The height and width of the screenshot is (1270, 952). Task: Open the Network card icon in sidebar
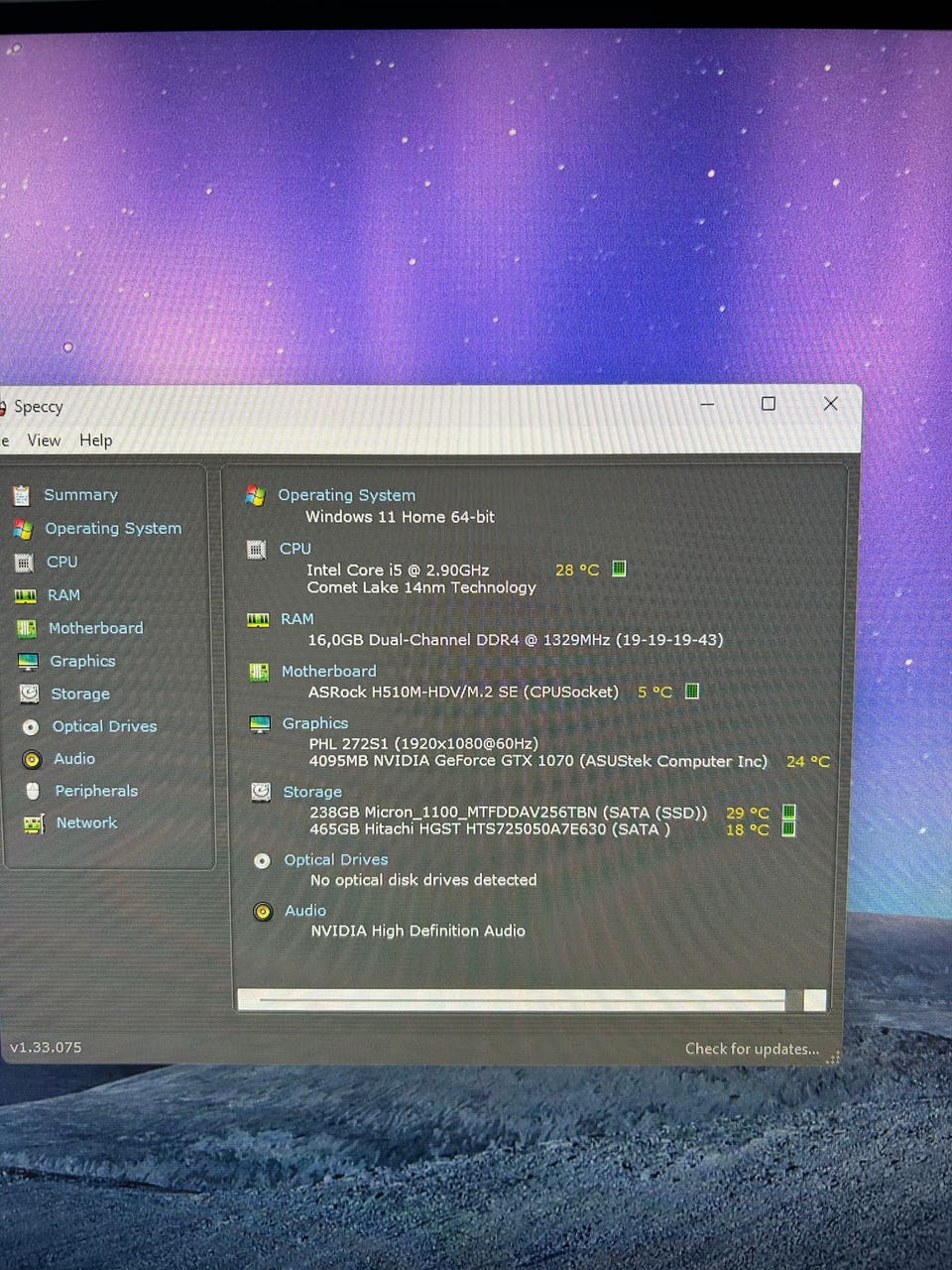tap(34, 824)
